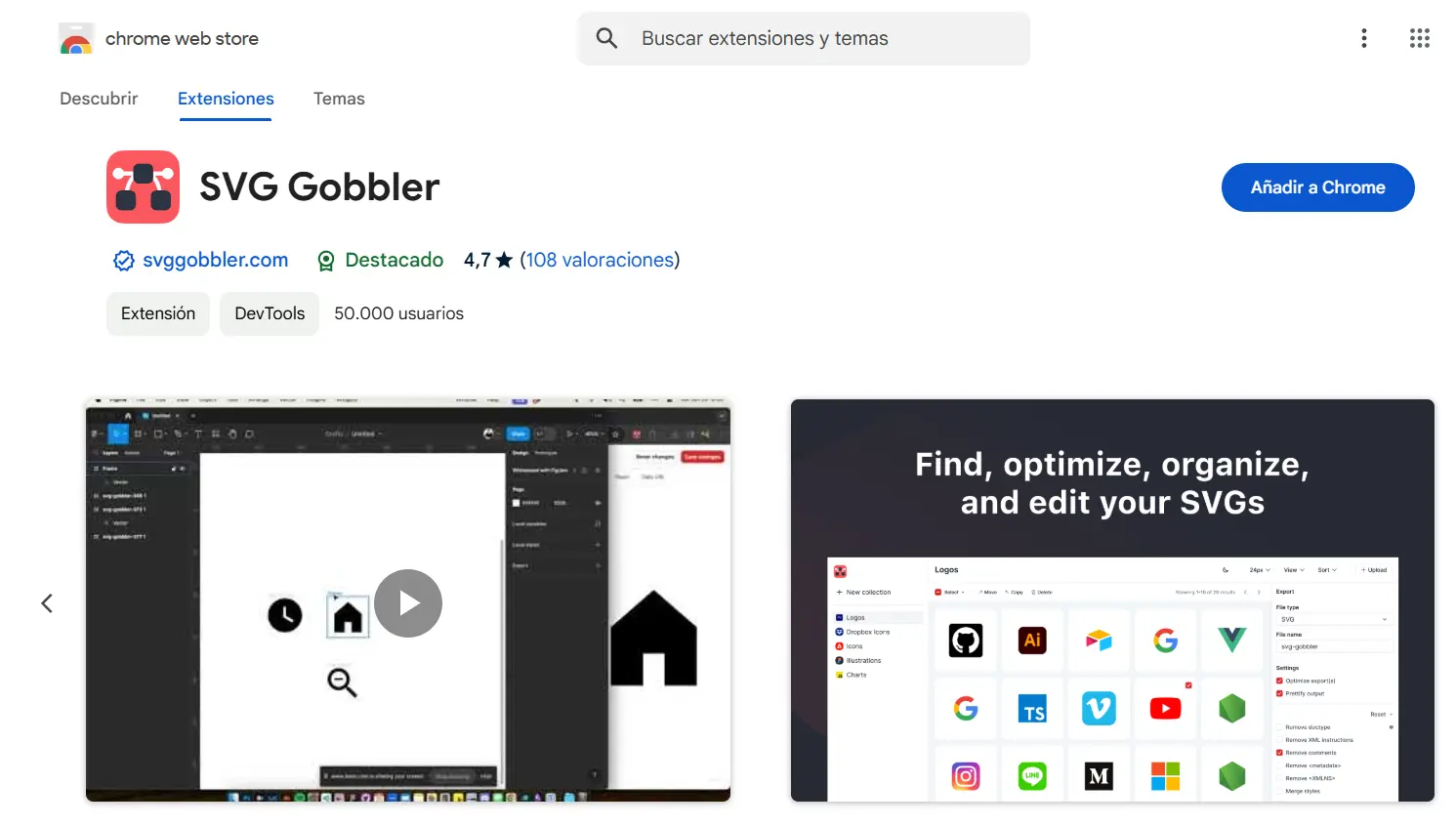Open the svggobbler.com website link
This screenshot has height=826, width=1456.
click(x=214, y=260)
